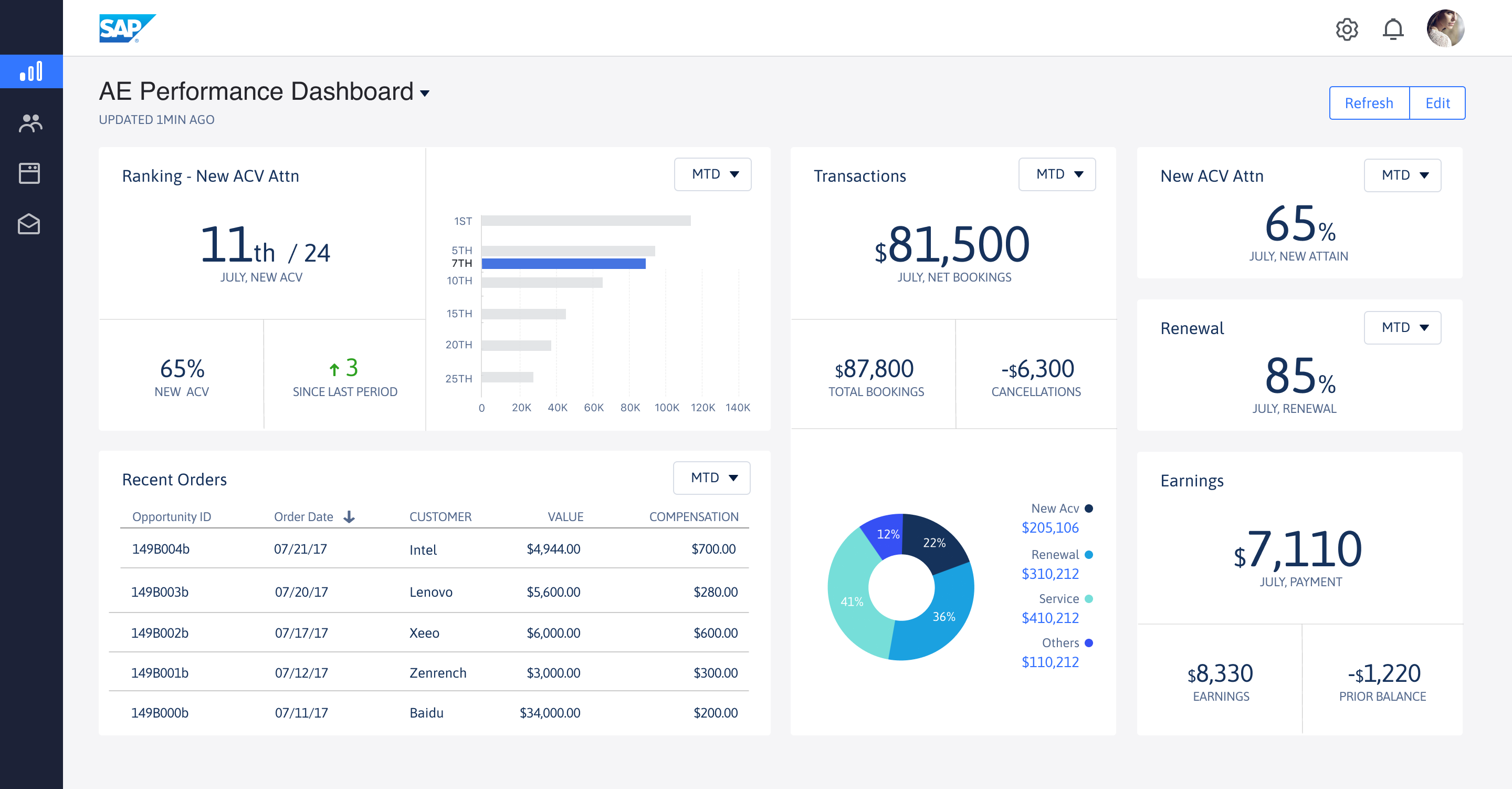Open the Recent Orders MTD dropdown
This screenshot has width=1512, height=789.
point(711,477)
